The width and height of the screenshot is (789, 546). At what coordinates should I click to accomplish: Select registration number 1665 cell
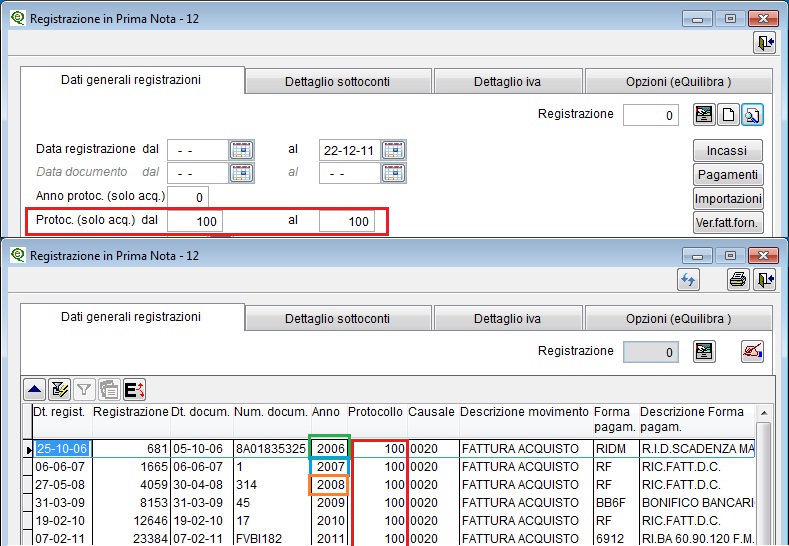tap(131, 466)
